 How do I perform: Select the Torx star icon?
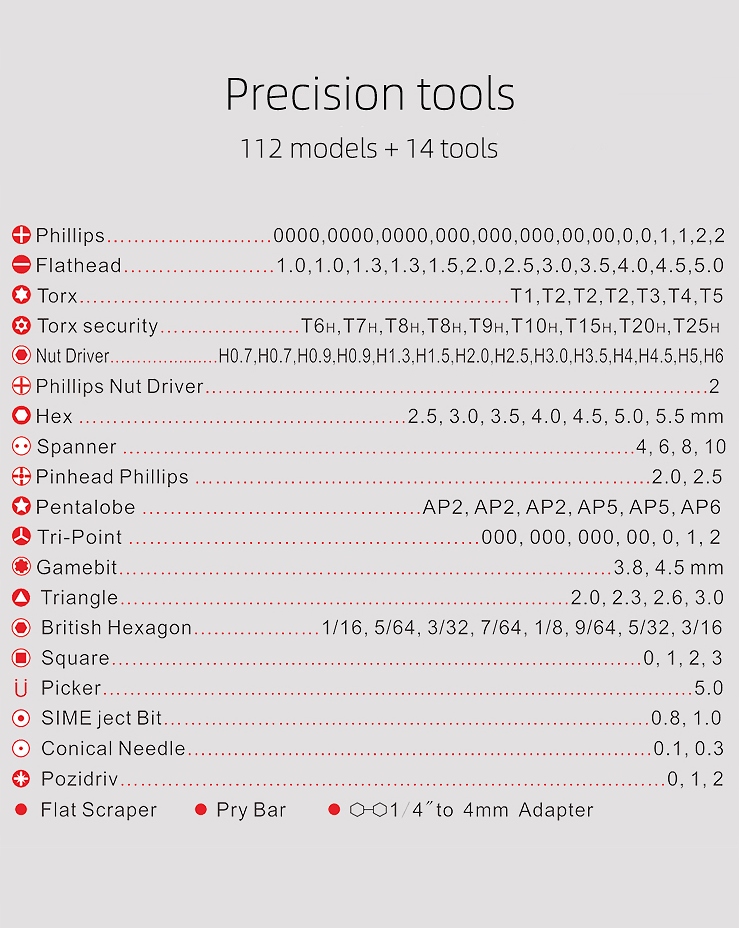[21, 296]
